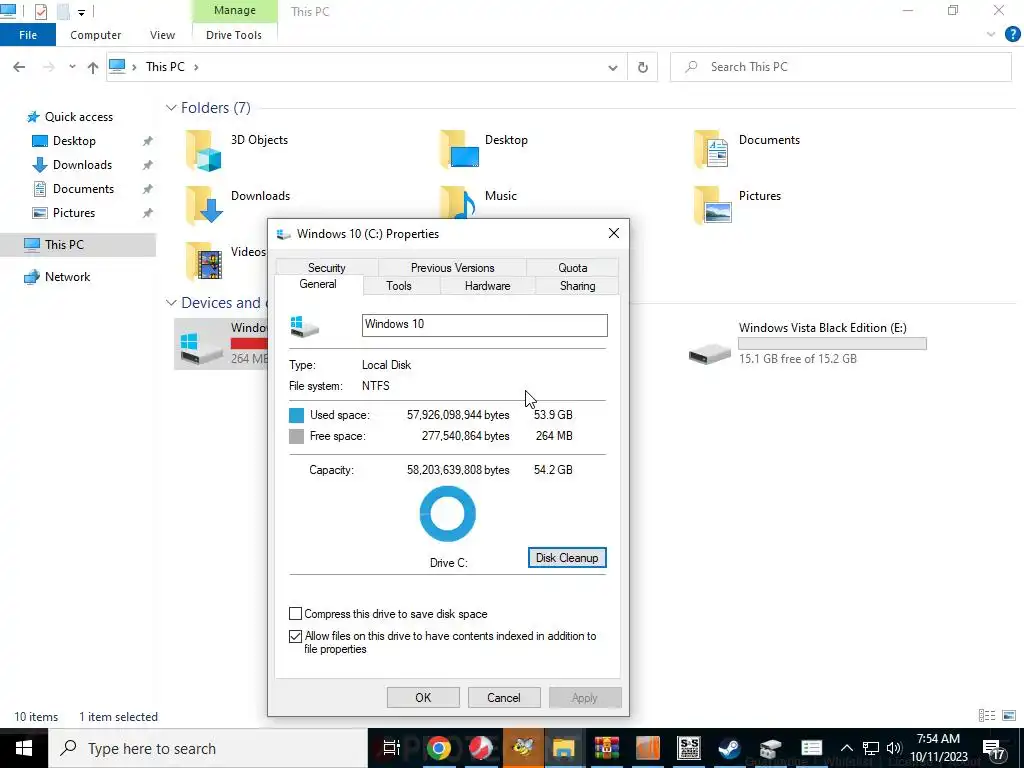Image resolution: width=1024 pixels, height=768 pixels.
Task: Switch to the Quota tab
Action: point(573,268)
